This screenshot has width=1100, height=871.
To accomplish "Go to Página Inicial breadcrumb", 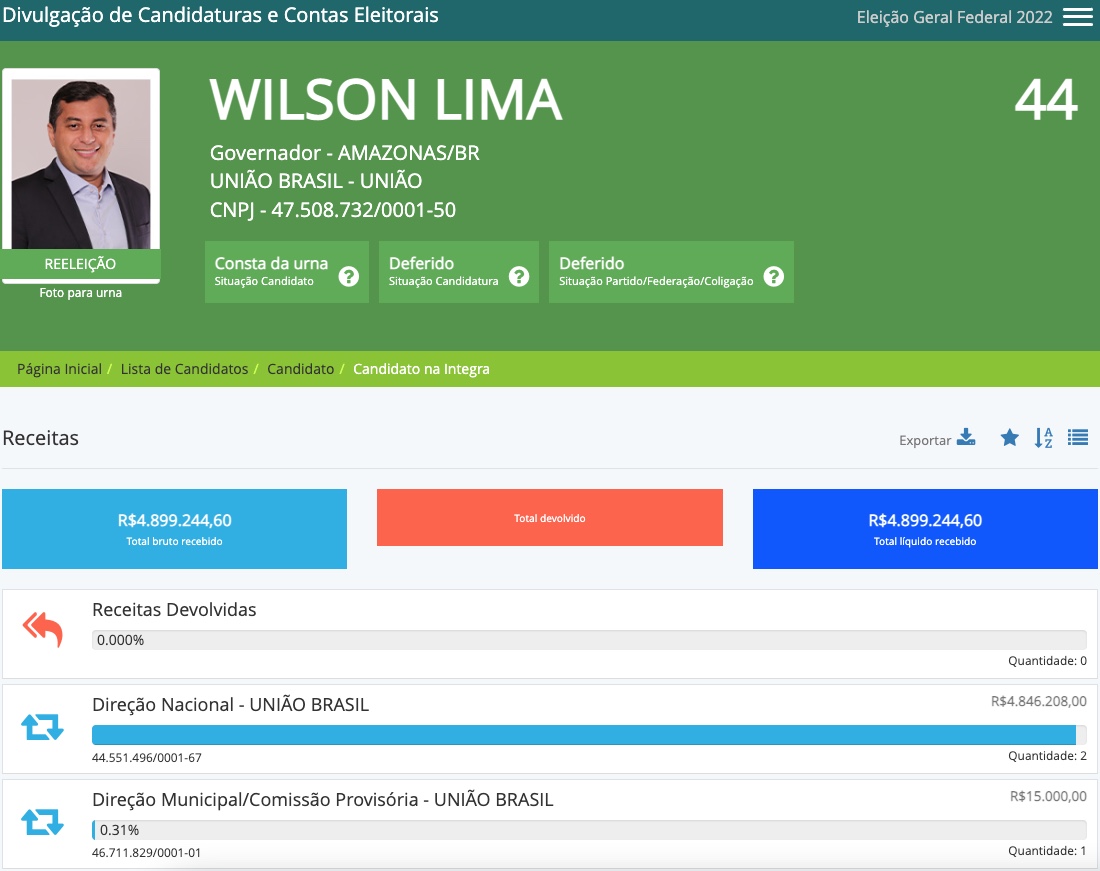I will click(x=59, y=369).
